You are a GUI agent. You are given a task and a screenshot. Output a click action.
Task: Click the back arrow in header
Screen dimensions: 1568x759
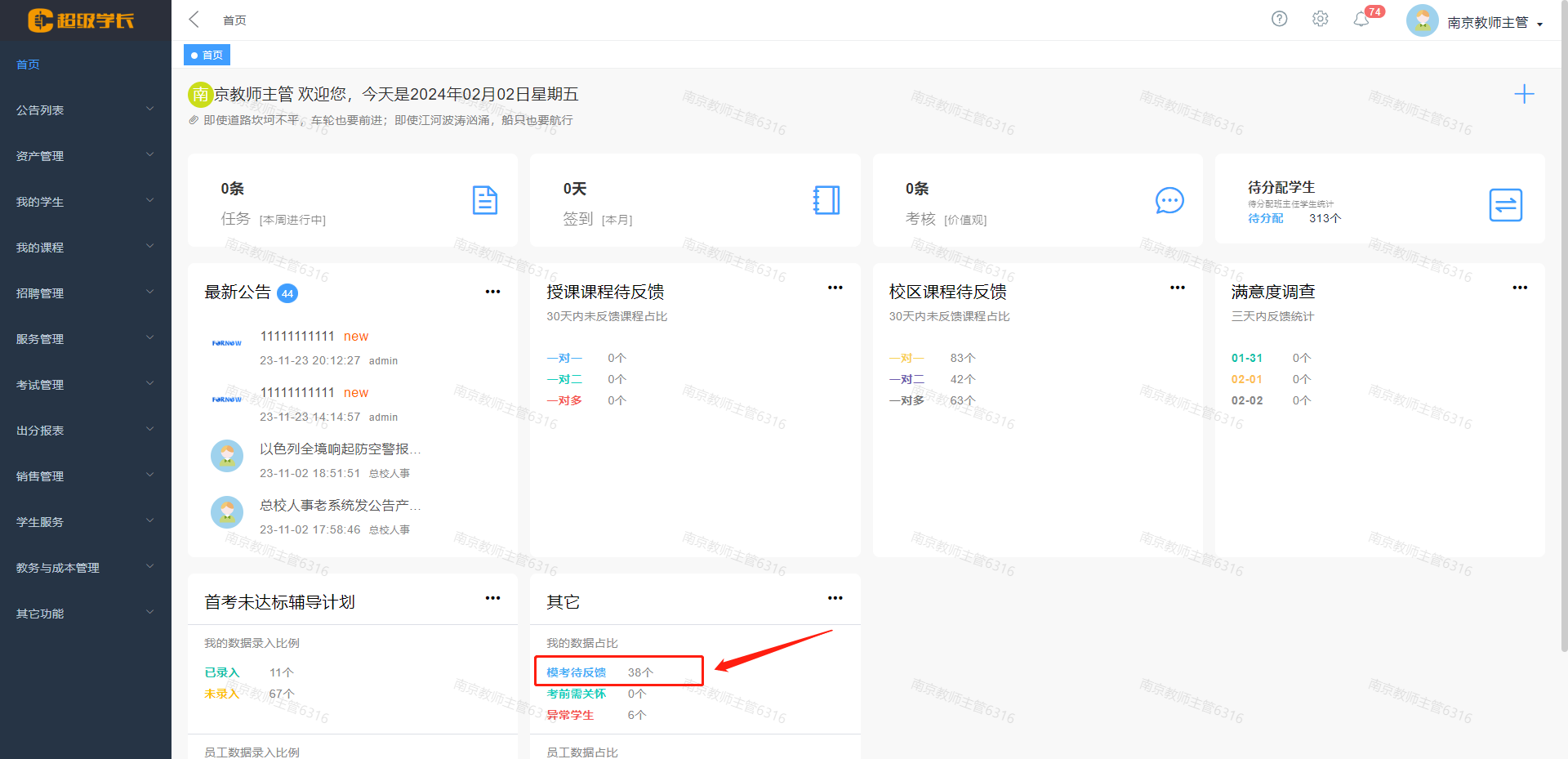click(194, 20)
